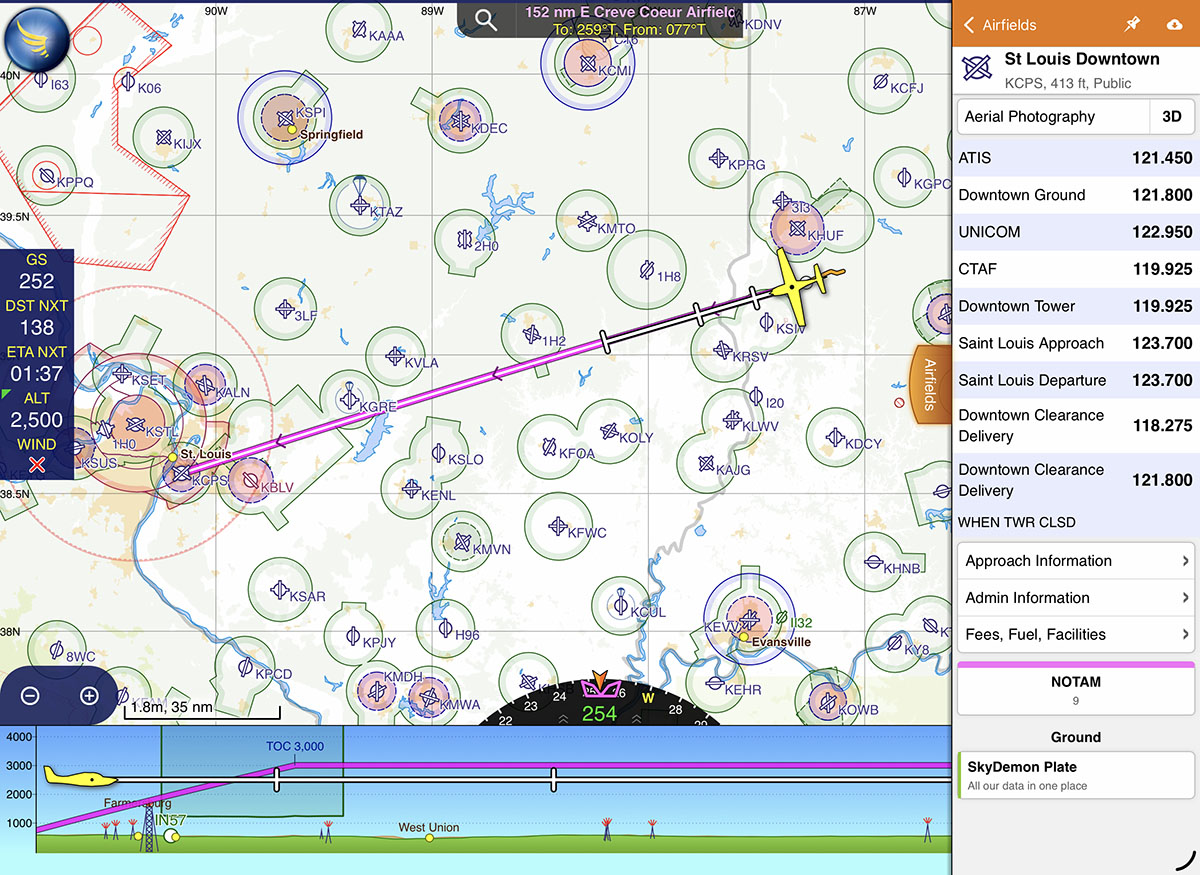The width and height of the screenshot is (1200, 875).
Task: Tap the KCPS airfield symbol on map
Action: tap(182, 473)
